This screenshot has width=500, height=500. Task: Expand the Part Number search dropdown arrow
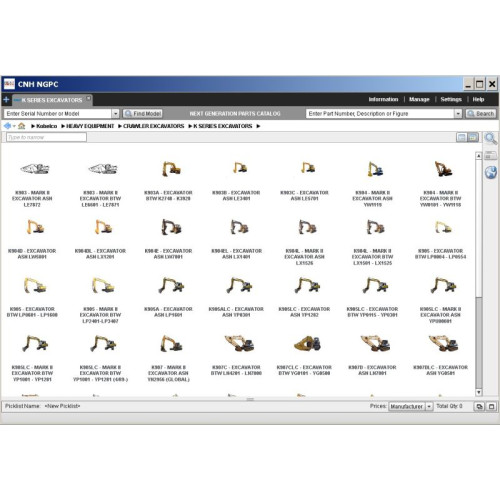tap(458, 114)
